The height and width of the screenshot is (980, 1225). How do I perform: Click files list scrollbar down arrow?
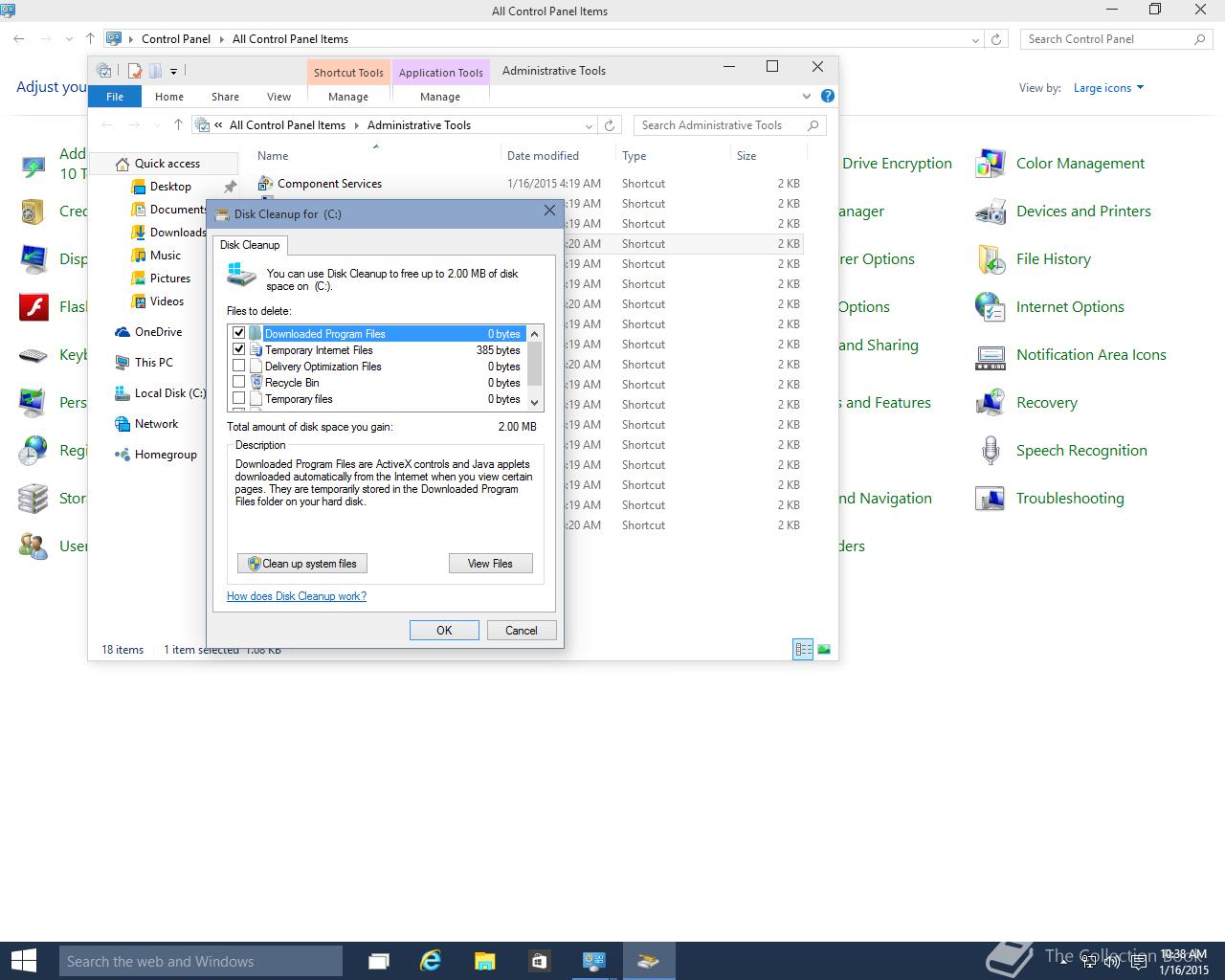point(535,403)
